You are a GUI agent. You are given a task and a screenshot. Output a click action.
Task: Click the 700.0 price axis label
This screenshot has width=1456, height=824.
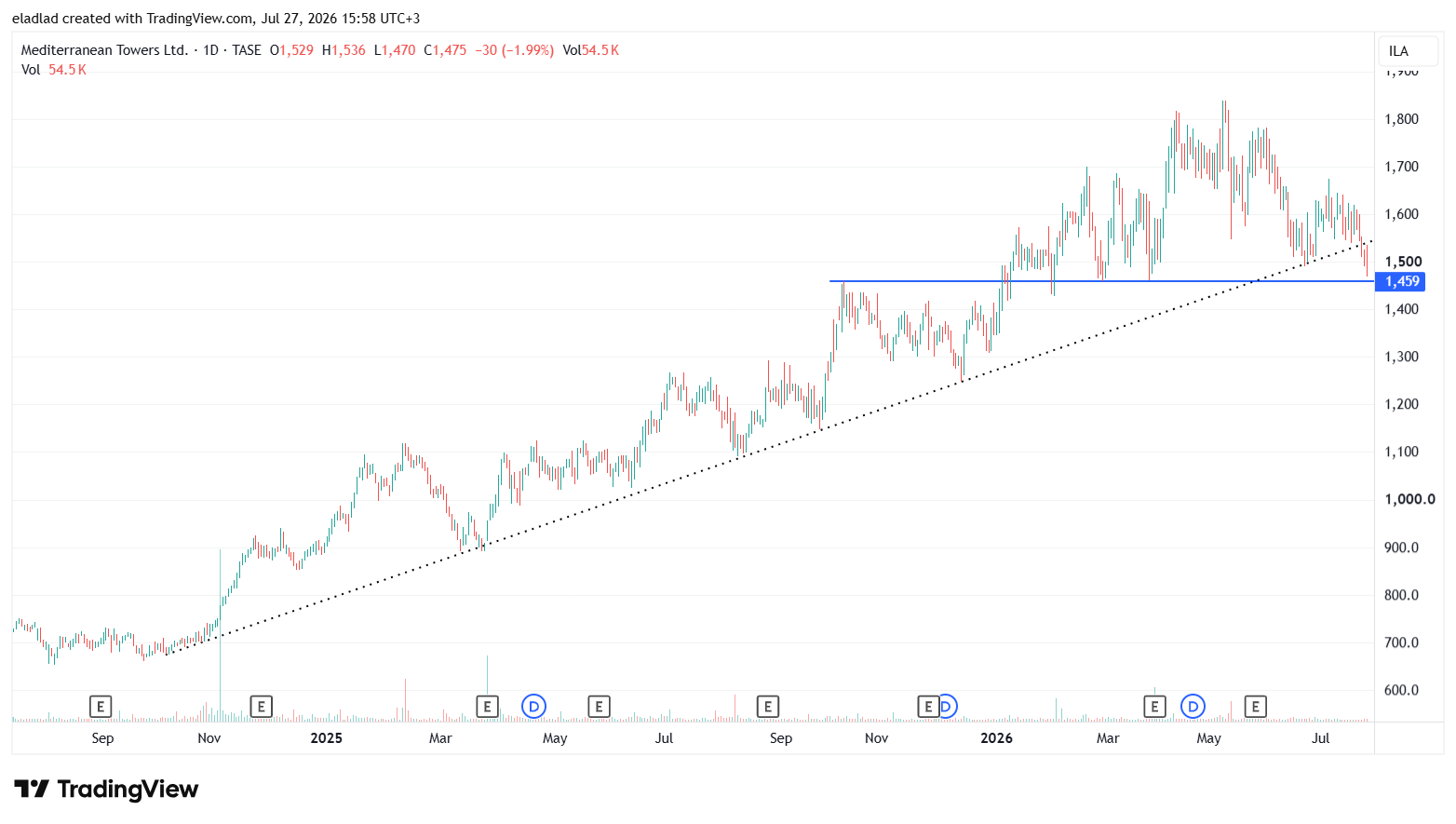tap(1401, 642)
